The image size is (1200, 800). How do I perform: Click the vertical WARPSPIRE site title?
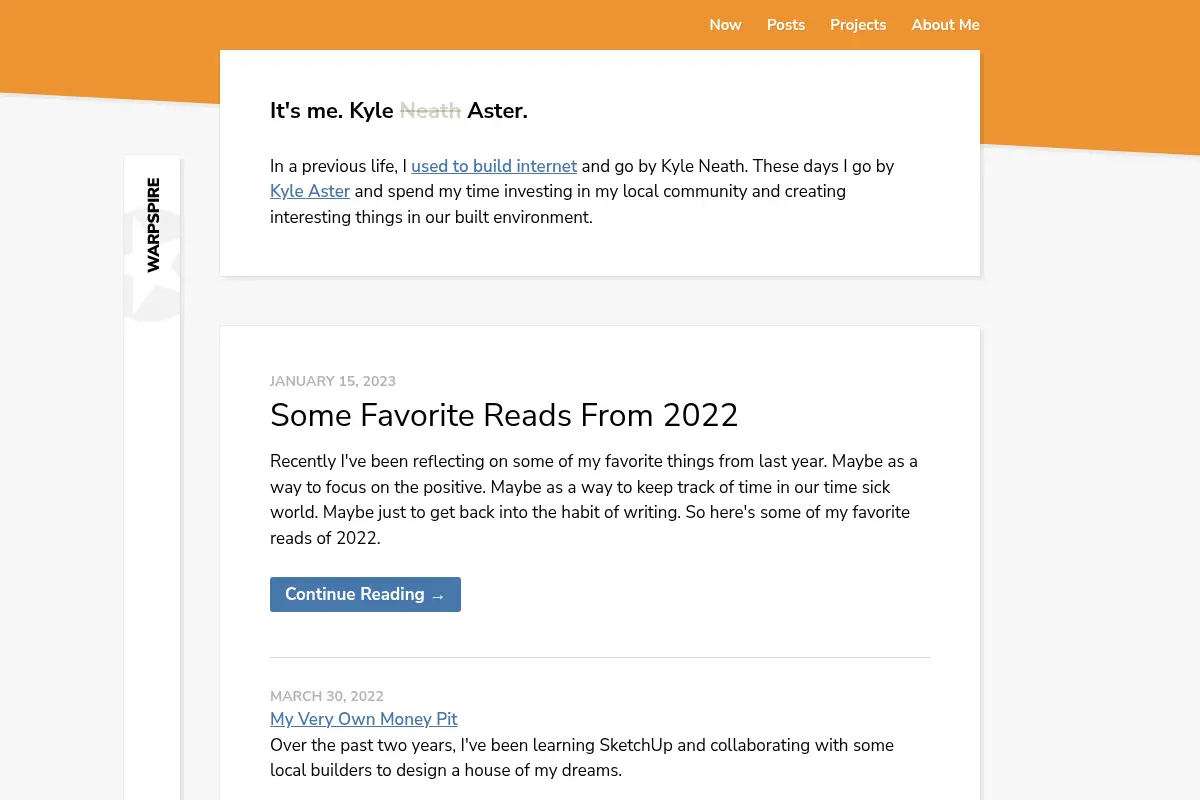coord(153,225)
